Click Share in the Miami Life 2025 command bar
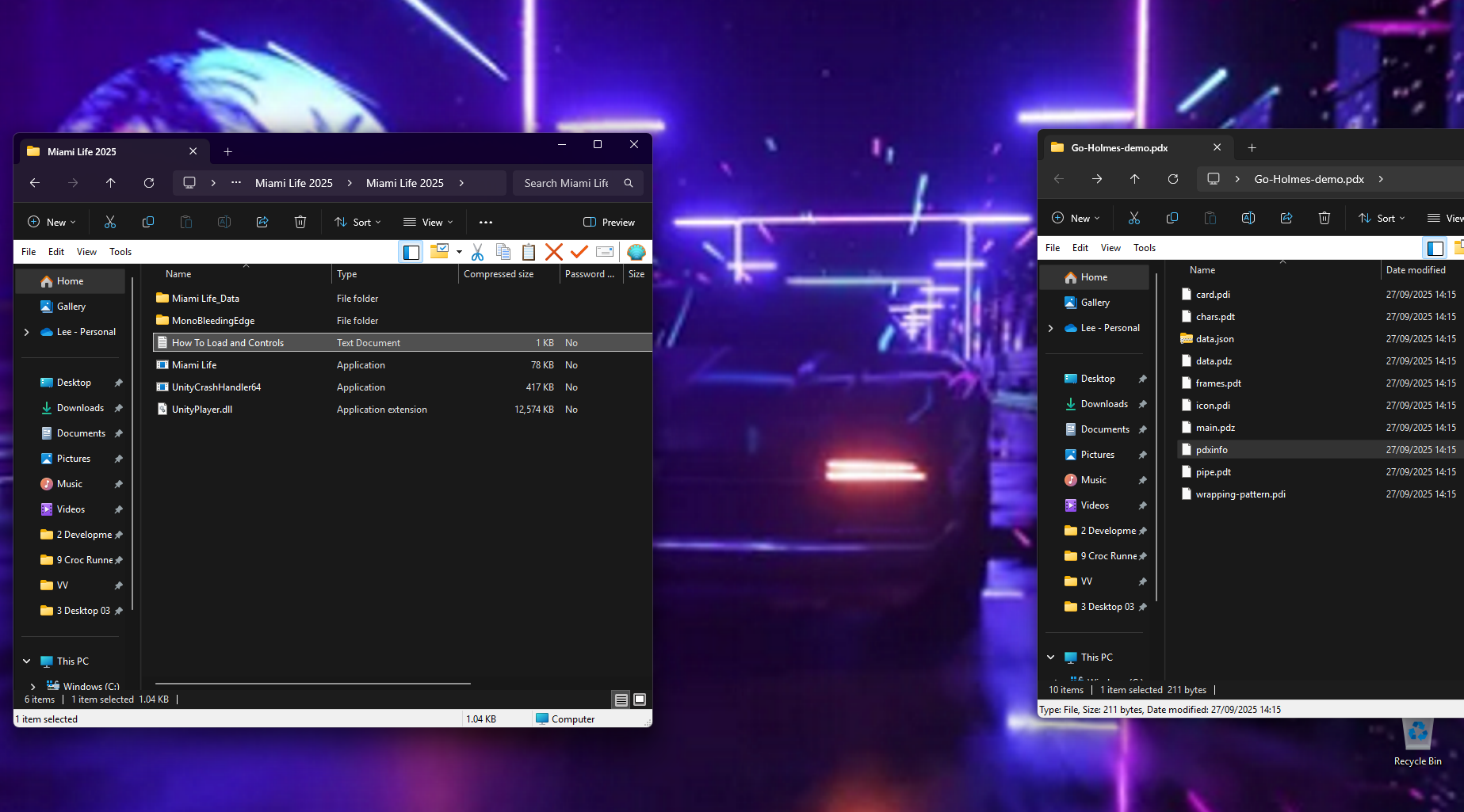 262,222
